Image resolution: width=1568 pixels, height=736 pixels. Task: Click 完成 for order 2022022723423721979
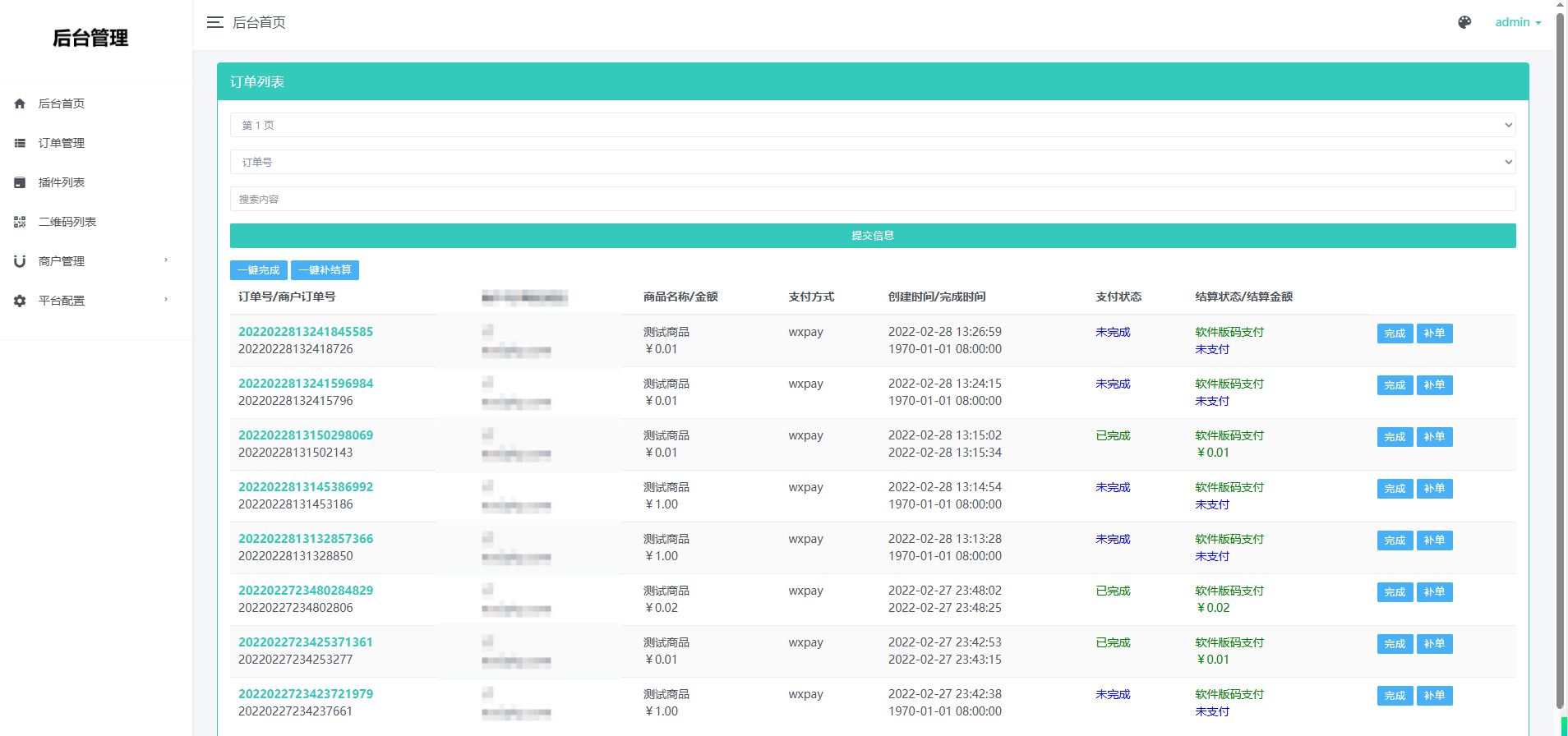[1395, 696]
